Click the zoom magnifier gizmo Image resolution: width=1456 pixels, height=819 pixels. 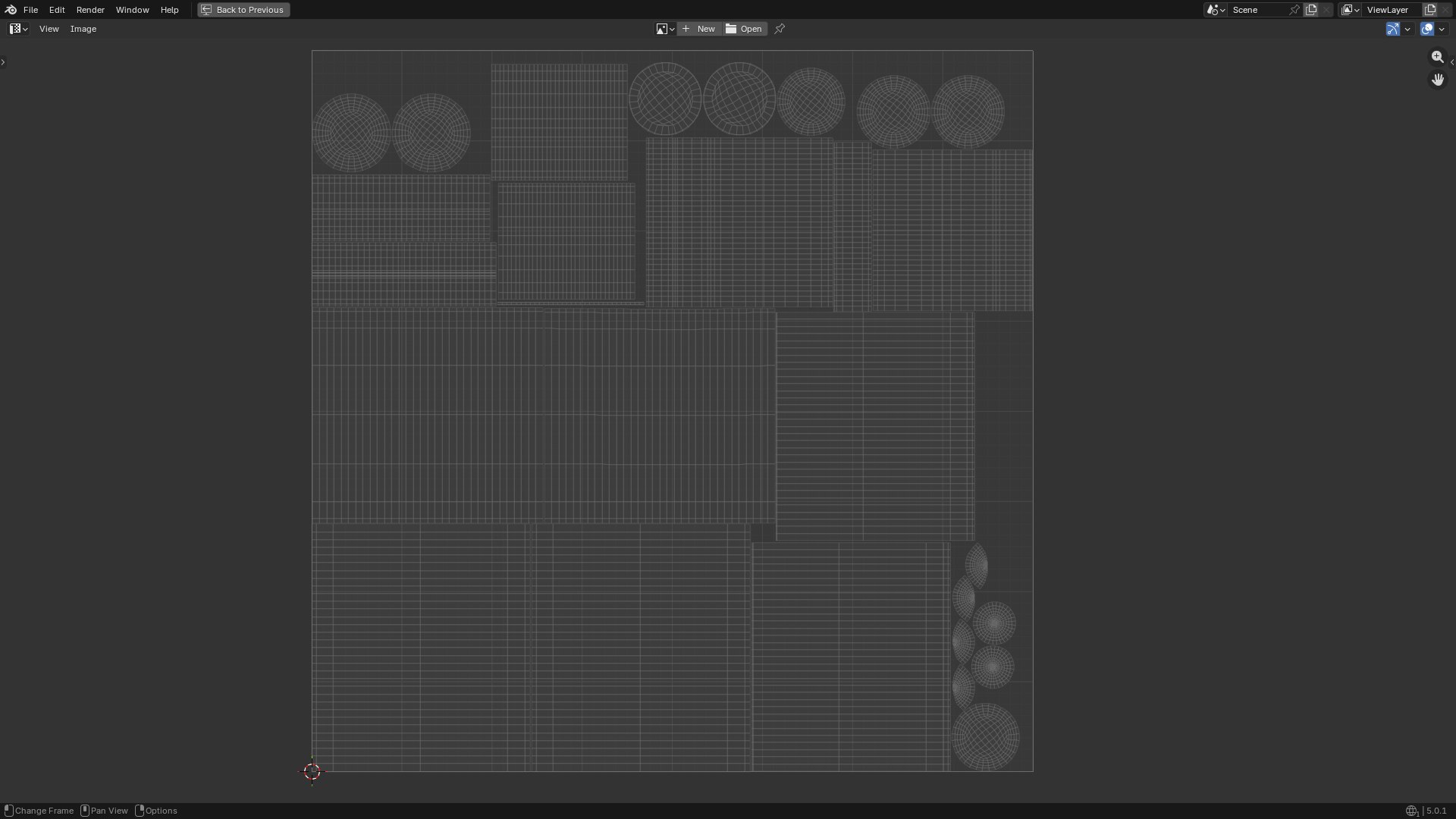tap(1437, 57)
